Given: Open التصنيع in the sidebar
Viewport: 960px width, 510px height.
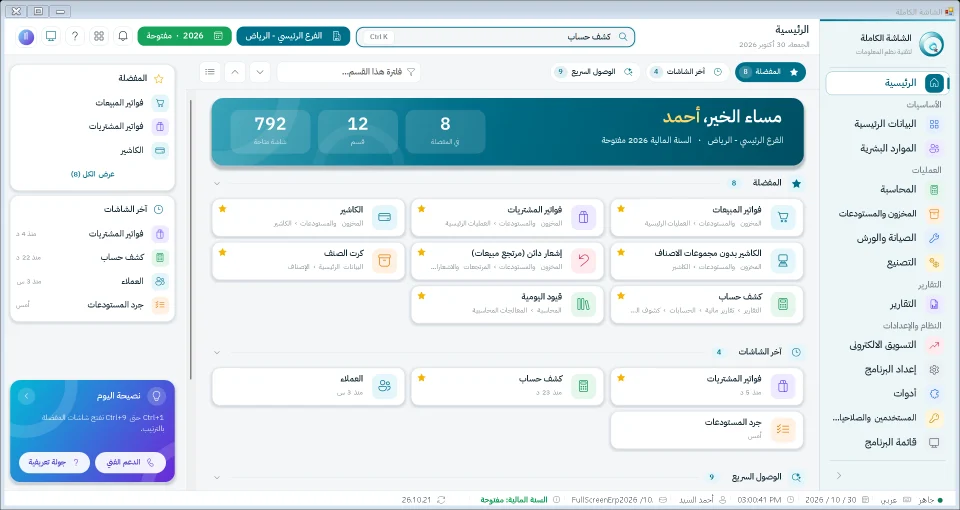Looking at the screenshot, I should coord(887,263).
